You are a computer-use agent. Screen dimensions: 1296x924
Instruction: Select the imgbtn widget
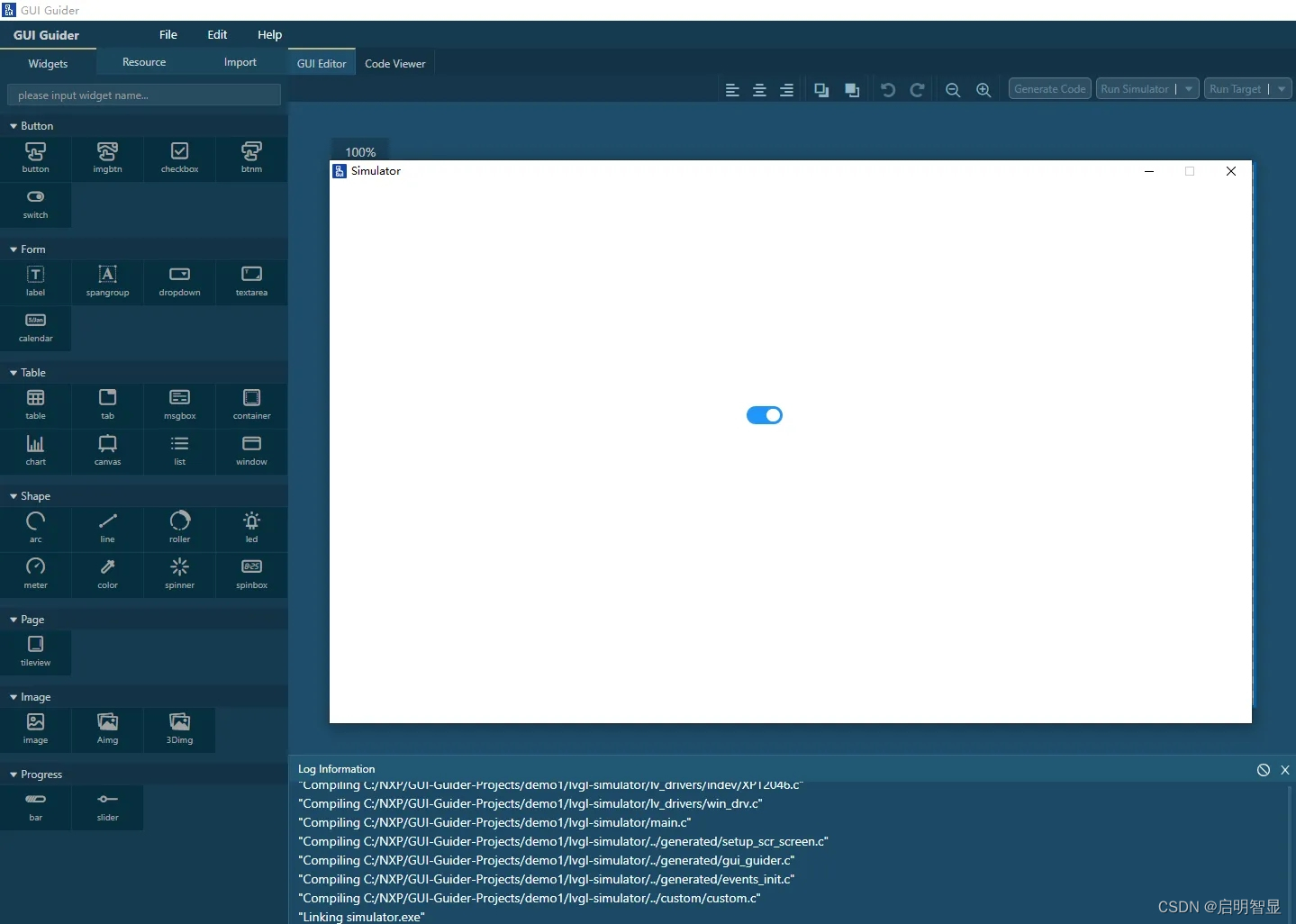click(107, 158)
